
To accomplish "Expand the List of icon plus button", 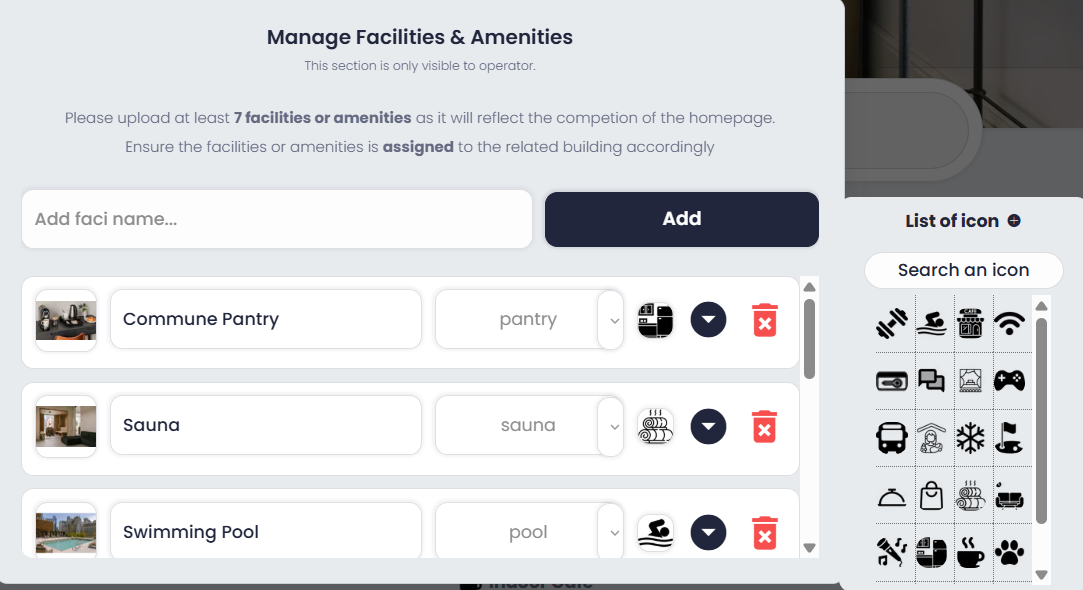I will pyautogui.click(x=1015, y=221).
